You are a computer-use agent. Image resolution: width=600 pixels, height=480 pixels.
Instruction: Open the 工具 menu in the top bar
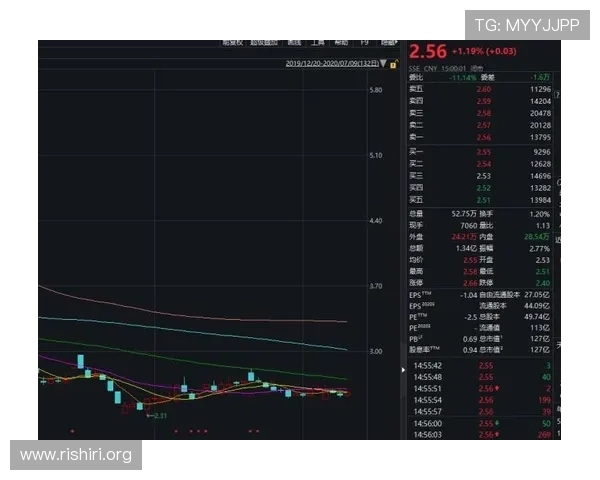click(x=318, y=42)
